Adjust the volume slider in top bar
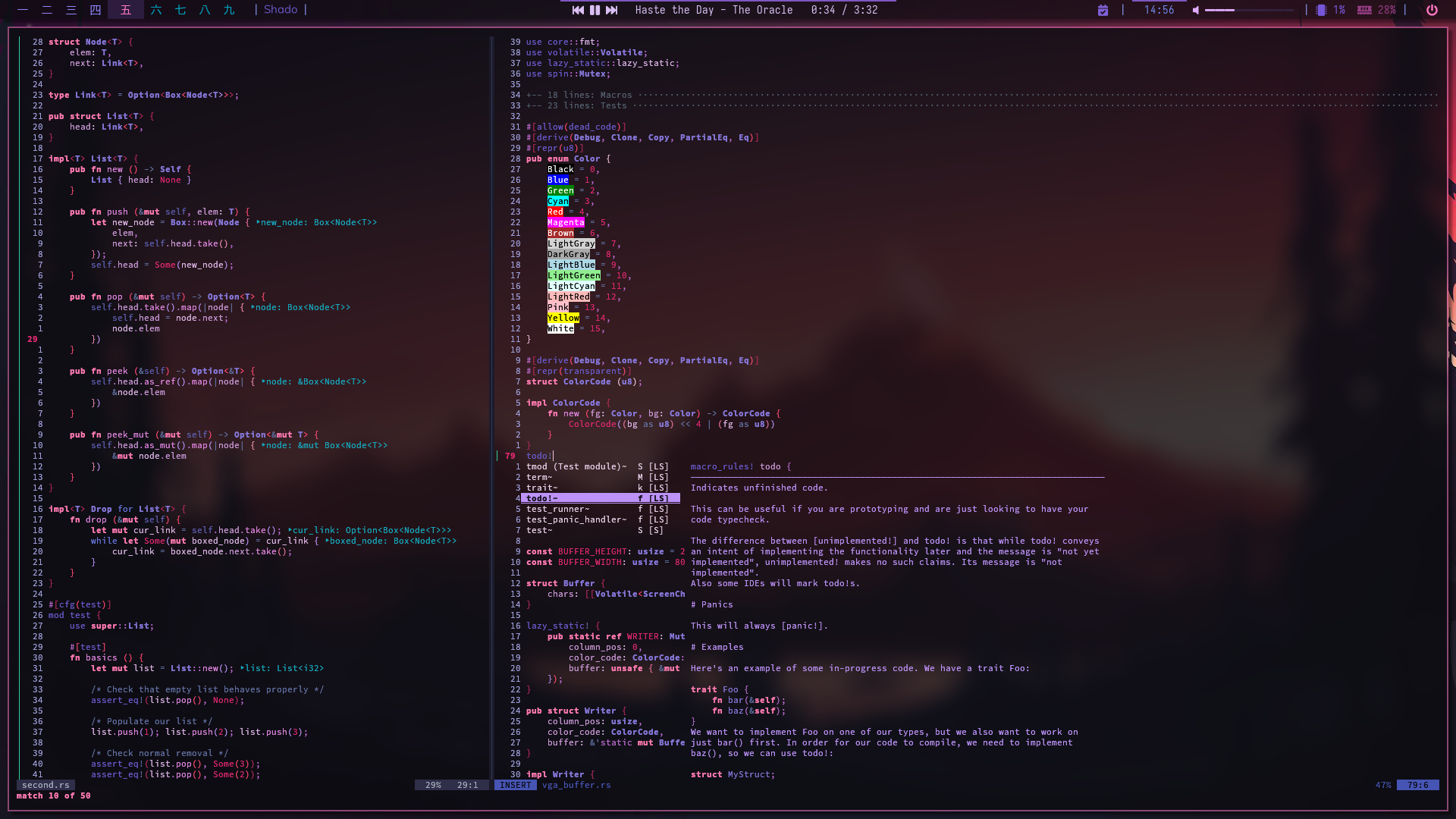The height and width of the screenshot is (819, 1456). click(1247, 10)
